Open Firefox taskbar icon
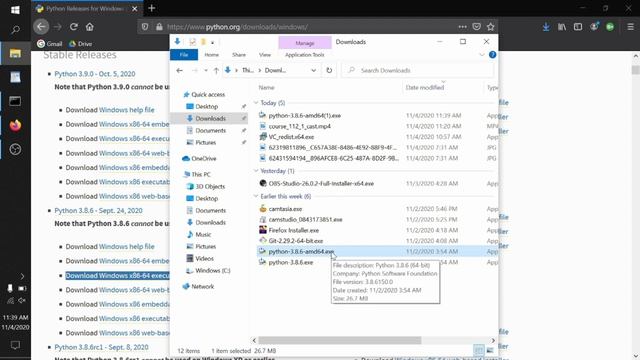 15,125
